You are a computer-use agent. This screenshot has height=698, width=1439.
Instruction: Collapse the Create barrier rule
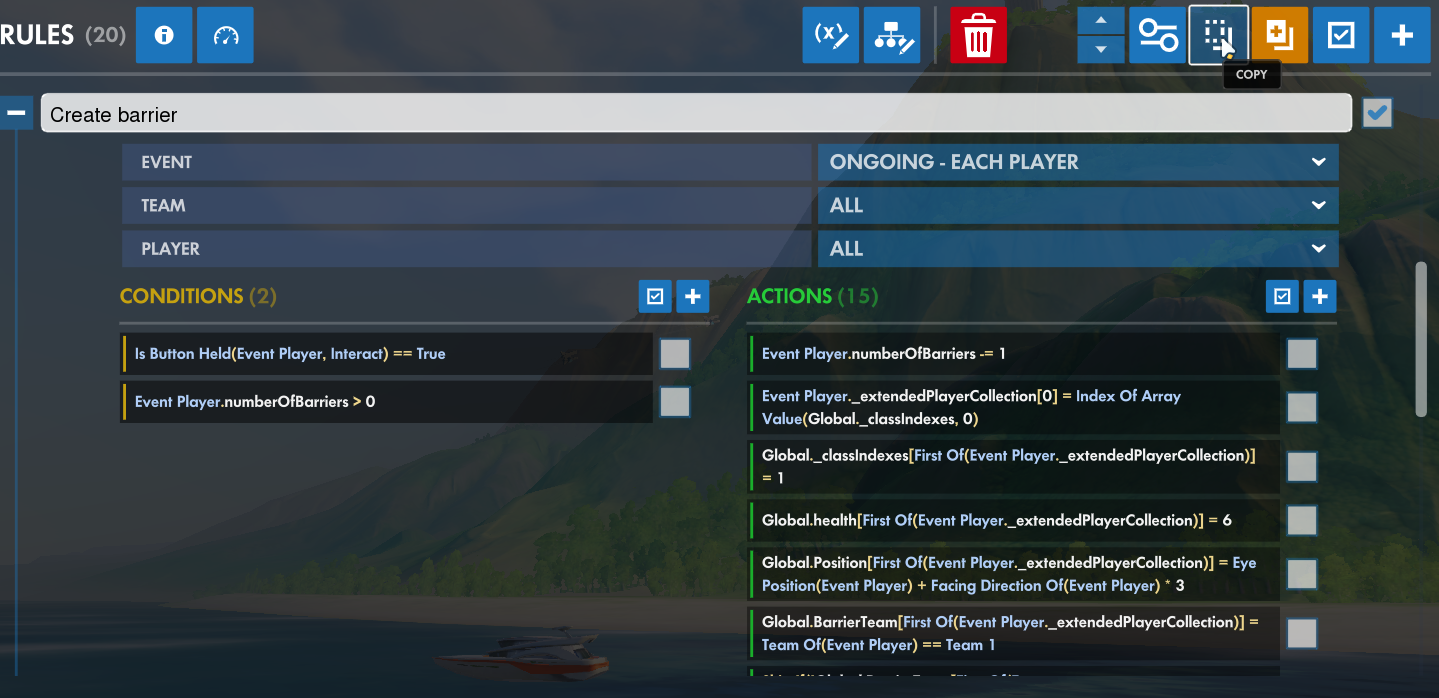pos(17,113)
